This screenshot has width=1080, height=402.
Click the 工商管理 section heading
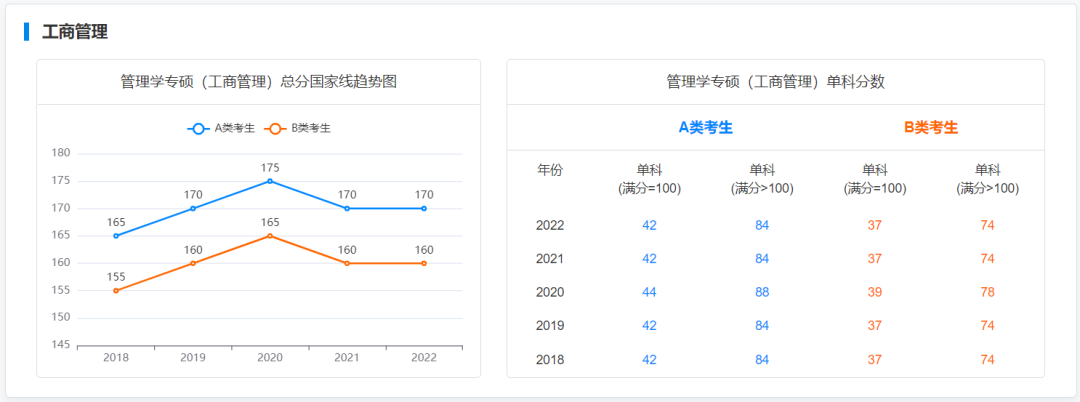(74, 32)
